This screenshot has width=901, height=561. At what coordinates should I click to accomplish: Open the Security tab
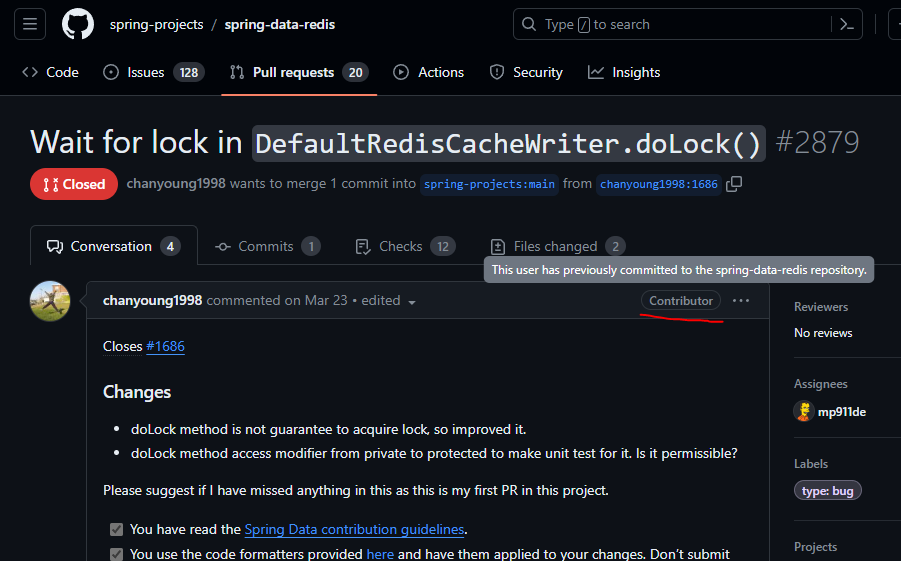tap(526, 72)
